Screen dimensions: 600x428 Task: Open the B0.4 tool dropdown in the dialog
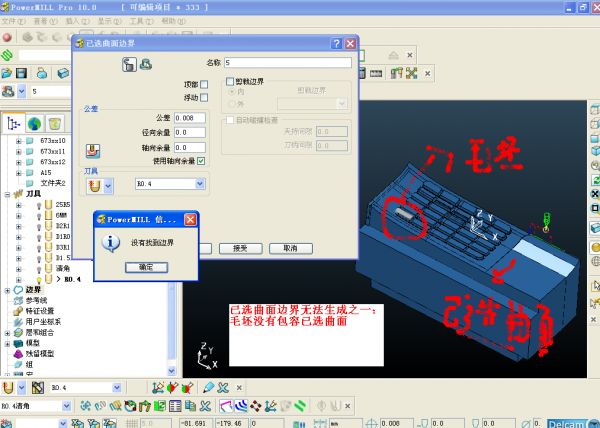(x=200, y=184)
